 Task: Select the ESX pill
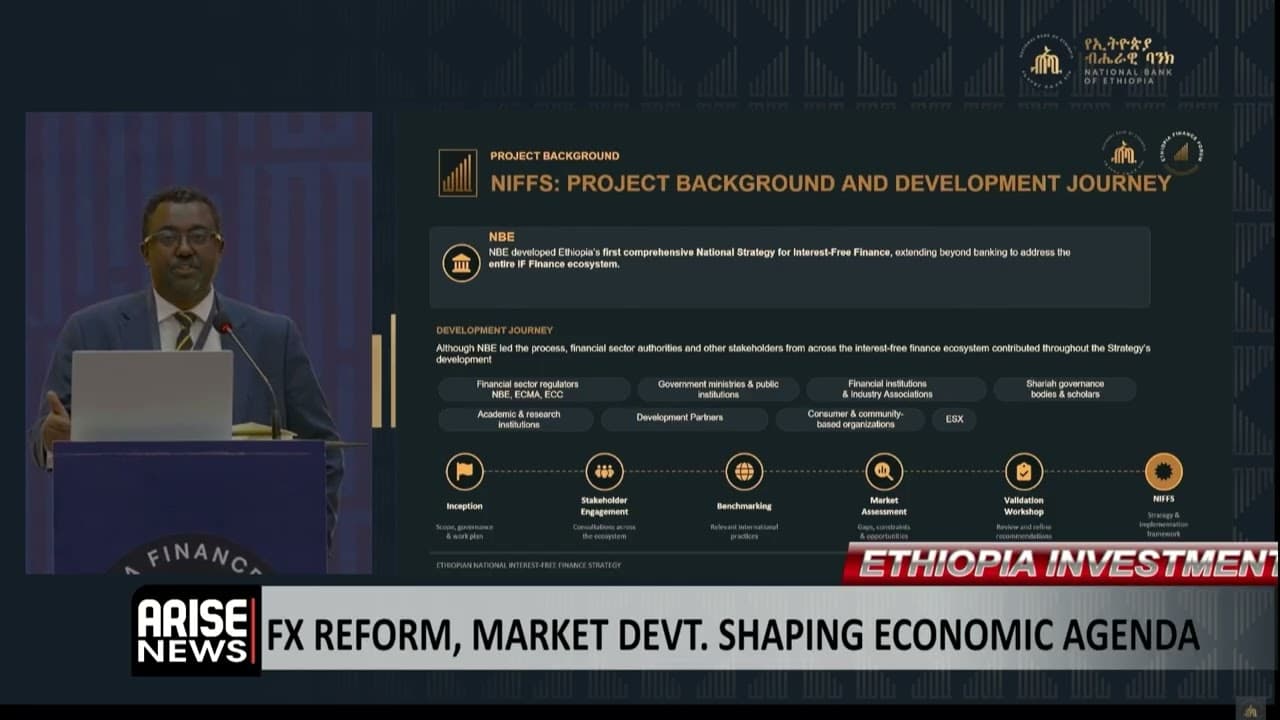point(954,419)
